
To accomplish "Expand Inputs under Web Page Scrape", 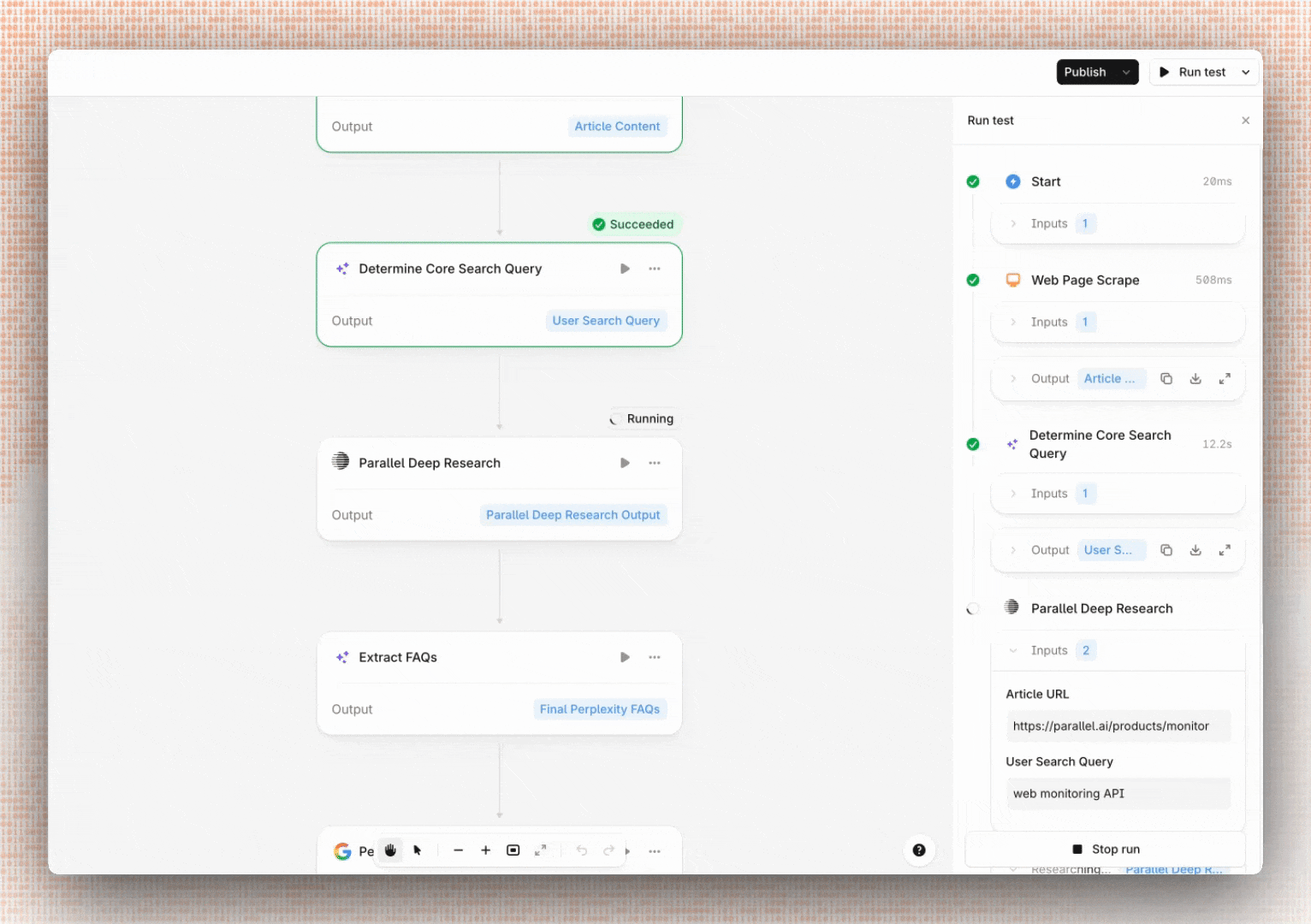I will (x=1013, y=322).
